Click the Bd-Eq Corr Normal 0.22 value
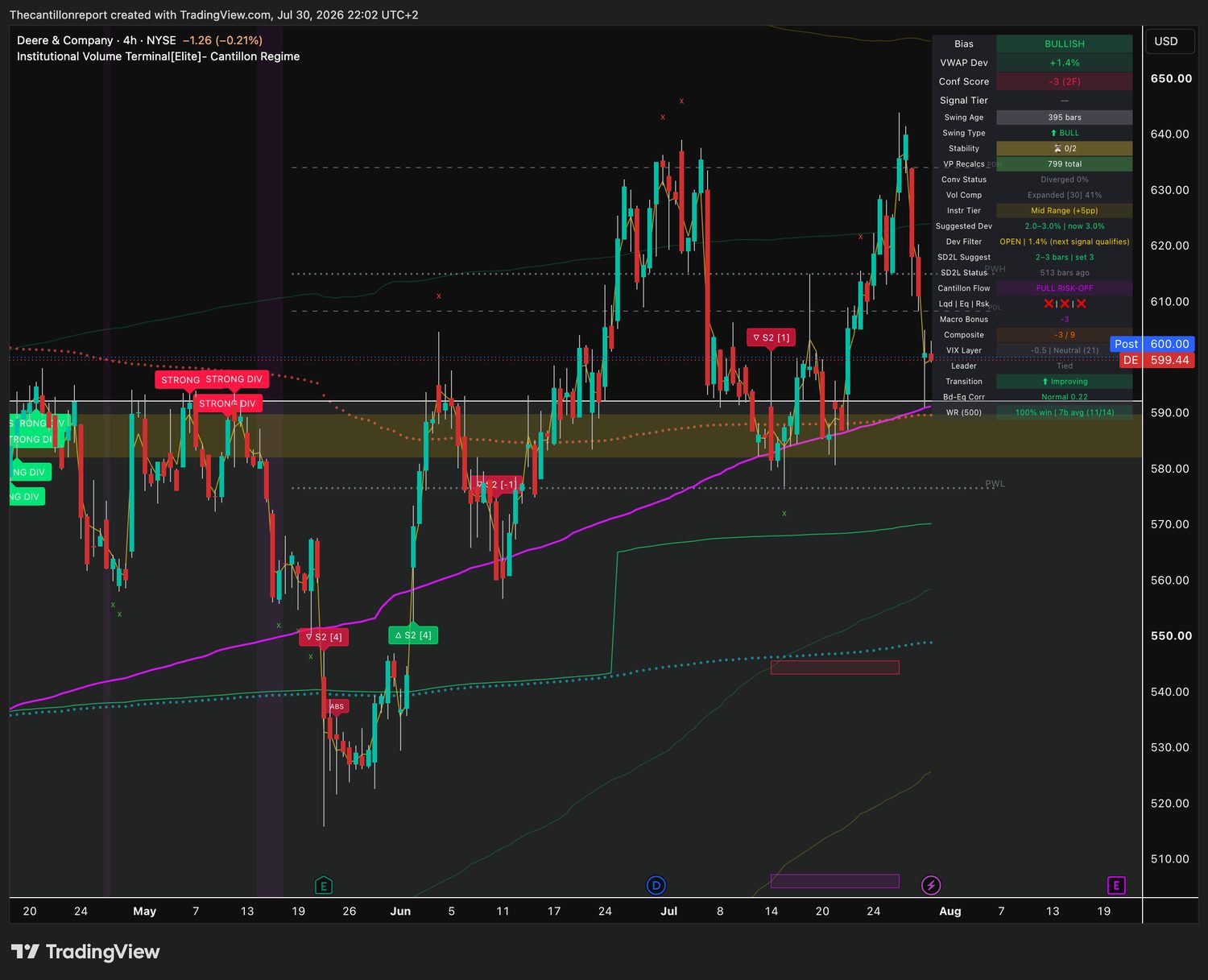 click(x=1065, y=397)
